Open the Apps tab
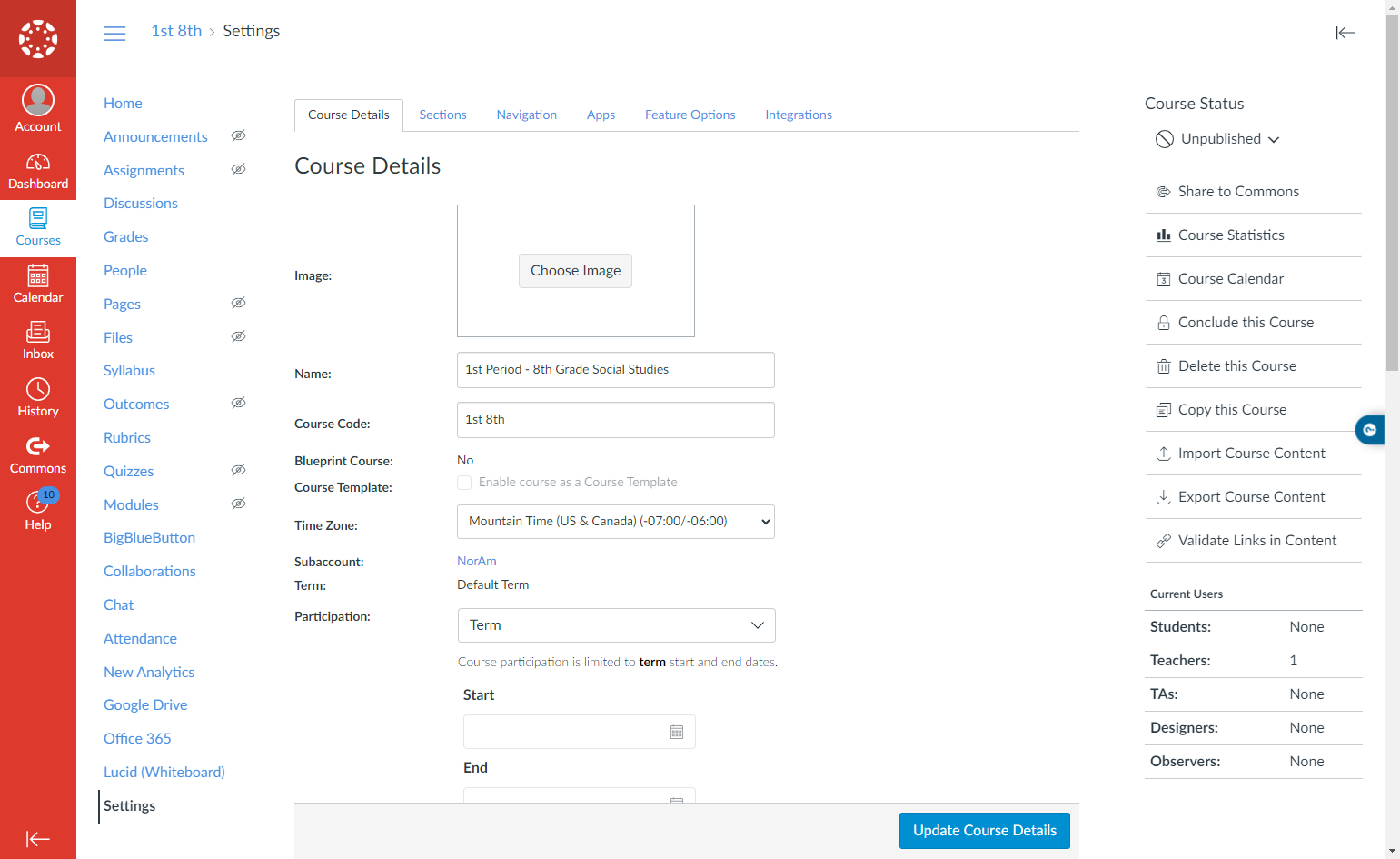Screen dimensions: 1400x859 [601, 115]
